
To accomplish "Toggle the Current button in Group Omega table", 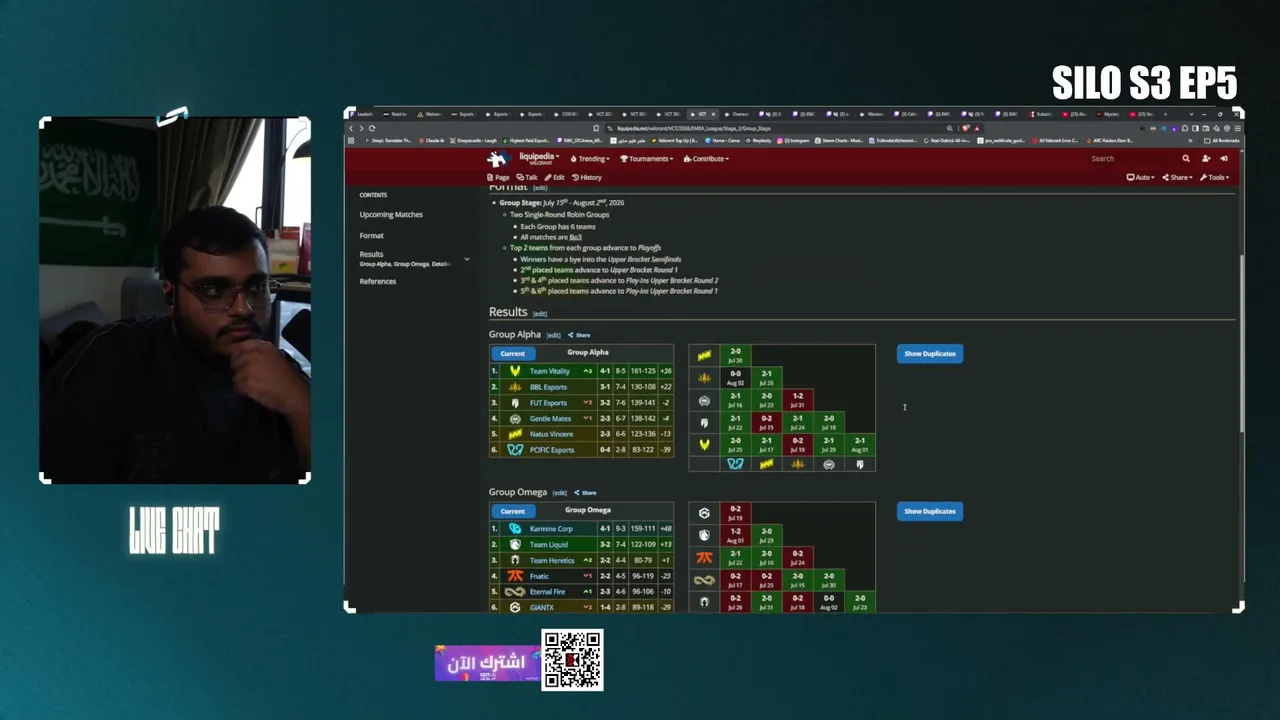I will point(512,511).
